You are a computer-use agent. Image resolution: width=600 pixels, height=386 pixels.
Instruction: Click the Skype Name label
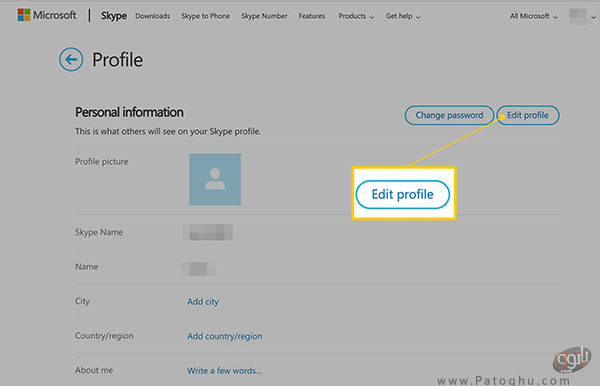[99, 232]
